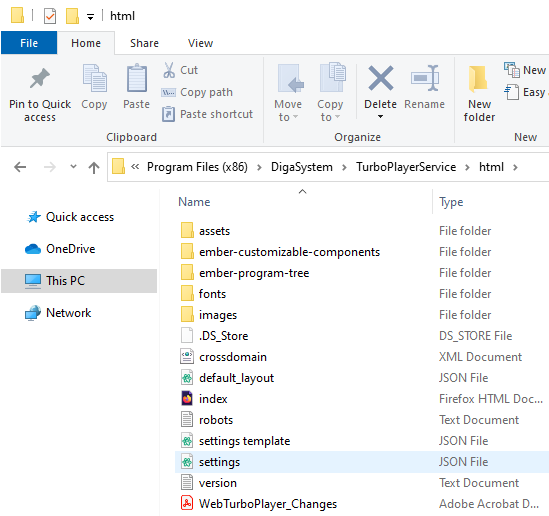Switch to the View ribbon tab
This screenshot has height=516, width=549.
pos(200,43)
